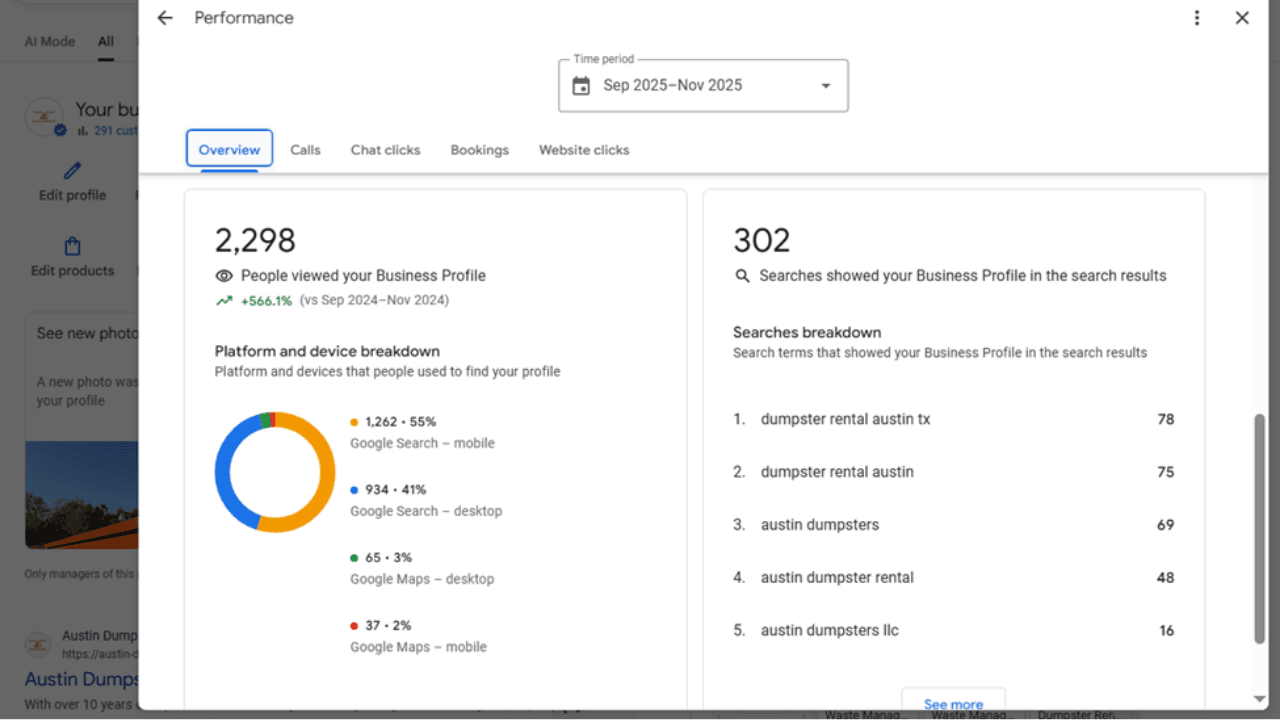Click the '1,262 • 55%' legend value
Viewport: 1280px width, 720px height.
400,422
